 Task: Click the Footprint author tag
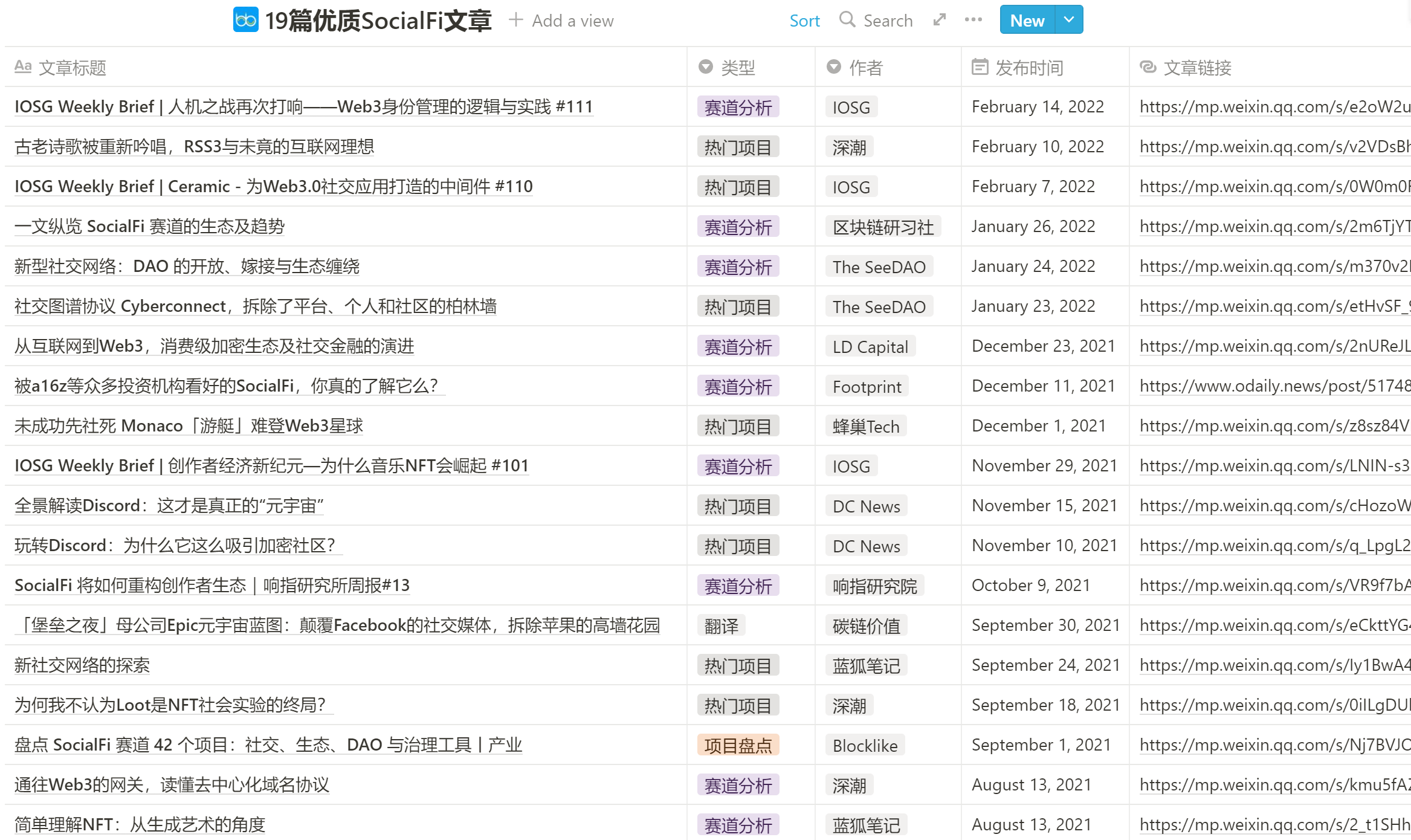coord(867,386)
